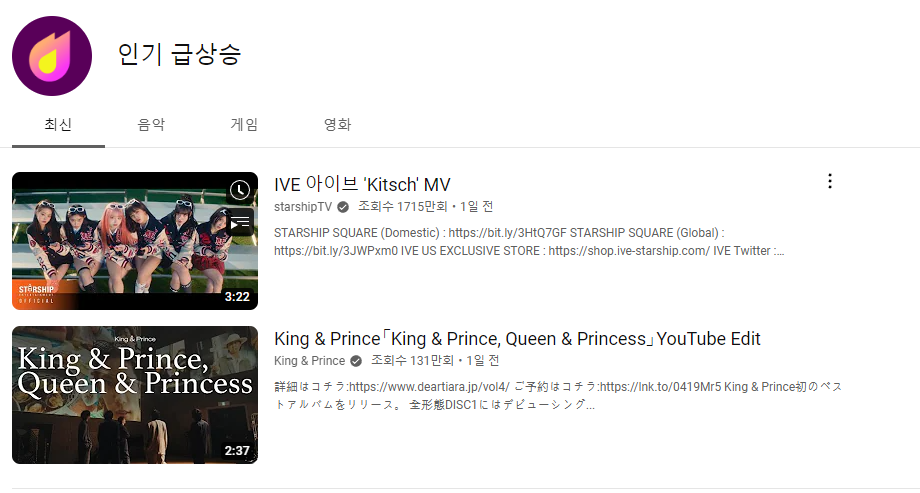This screenshot has width=920, height=493.
Task: Switch to the 음악 tab
Action: click(151, 124)
